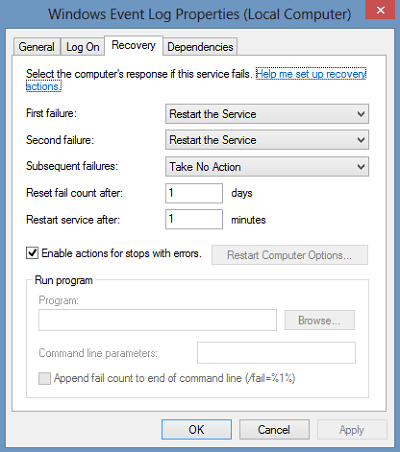
Task: Select the Recovery tab
Action: 134,45
